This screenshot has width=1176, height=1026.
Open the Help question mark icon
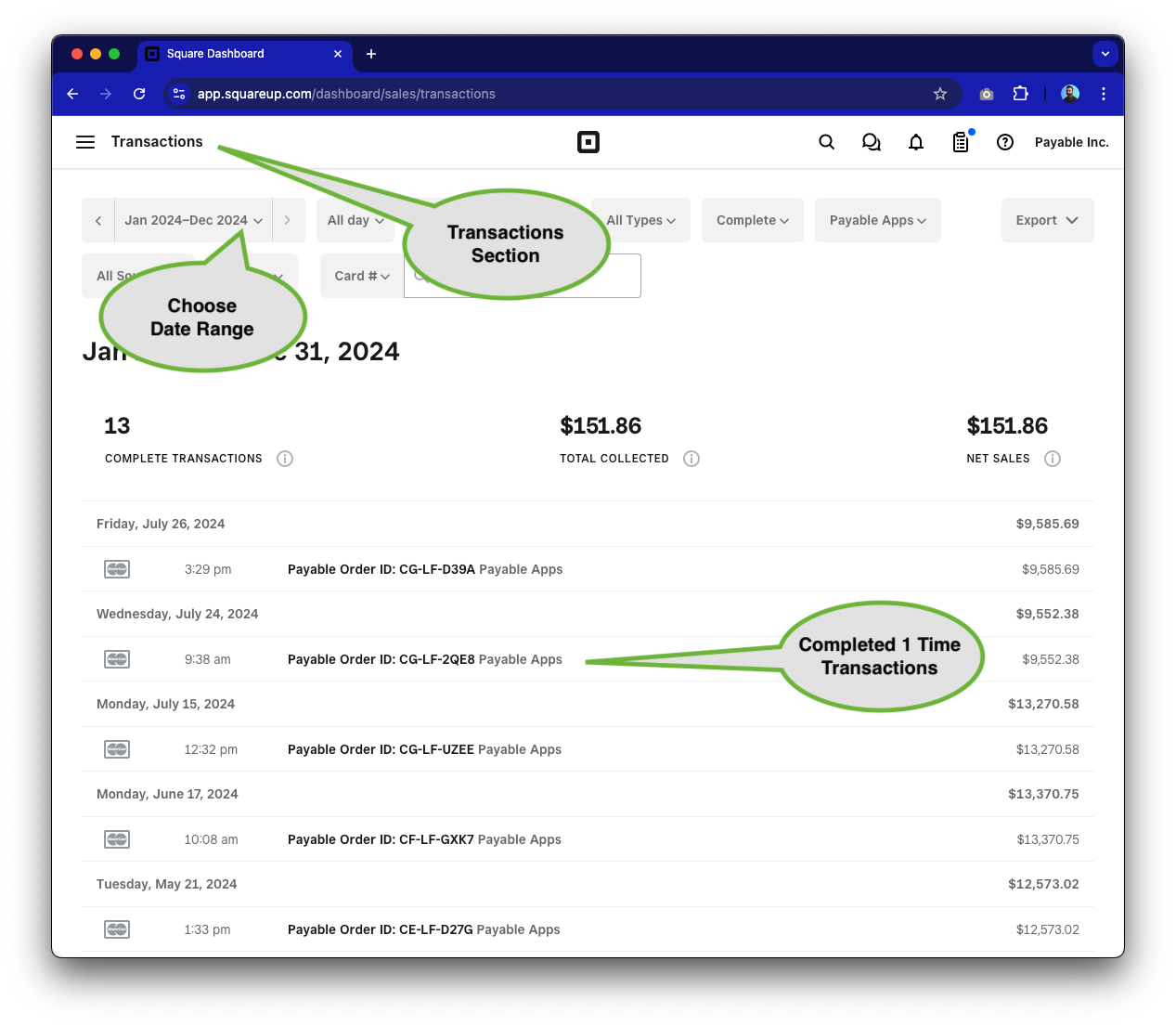click(1005, 142)
